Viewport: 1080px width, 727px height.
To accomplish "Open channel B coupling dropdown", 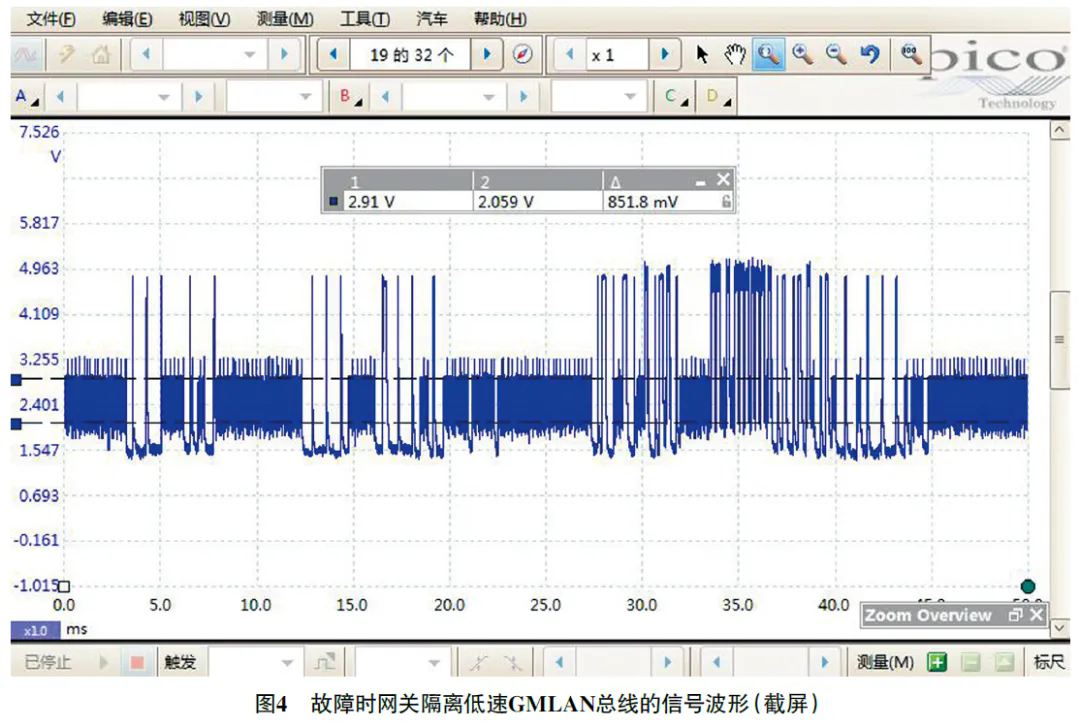I will (598, 97).
